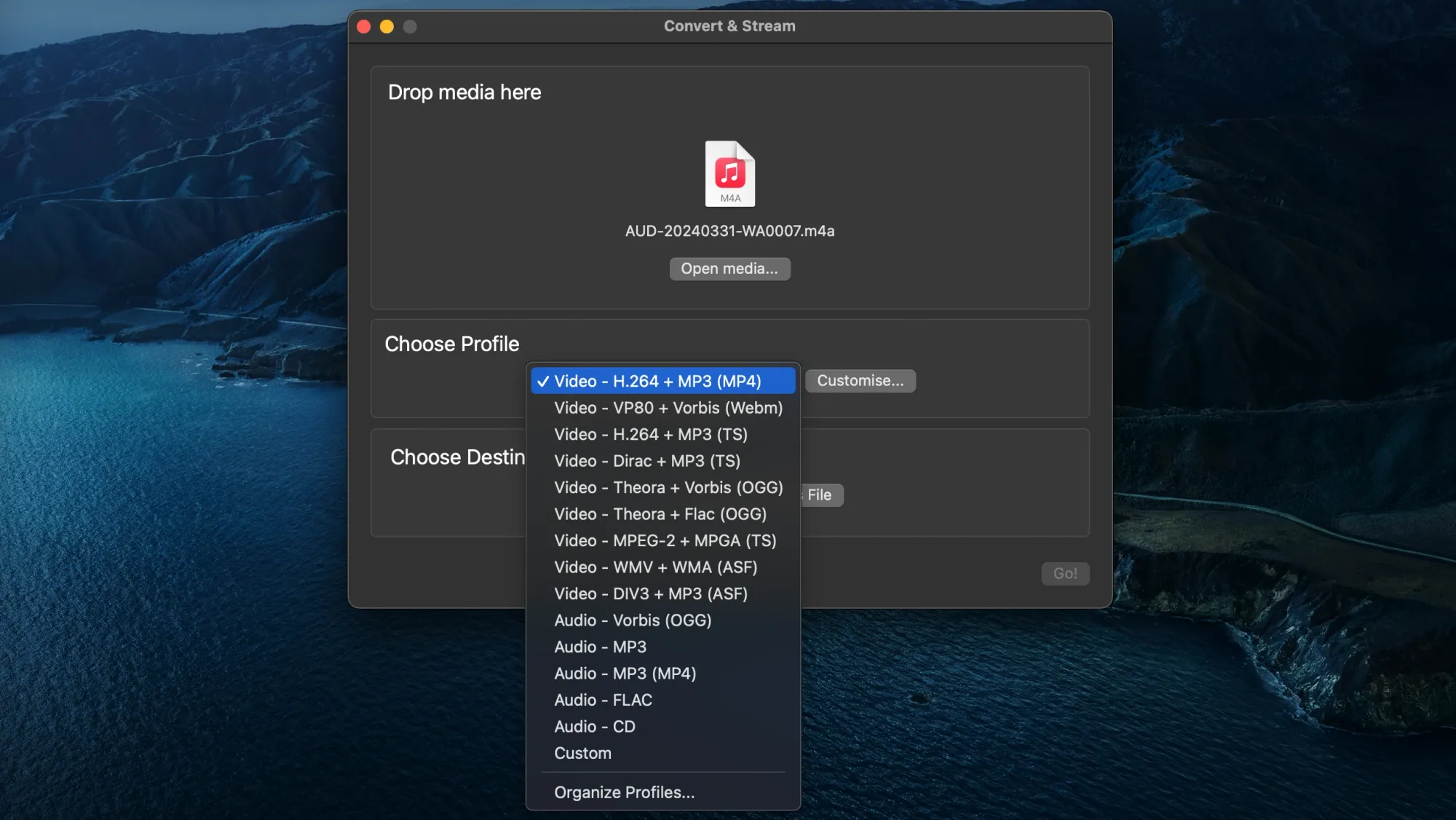Viewport: 1456px width, 820px height.
Task: Choose Video - DIV3 + MP3 (ASF) profile
Action: click(650, 594)
